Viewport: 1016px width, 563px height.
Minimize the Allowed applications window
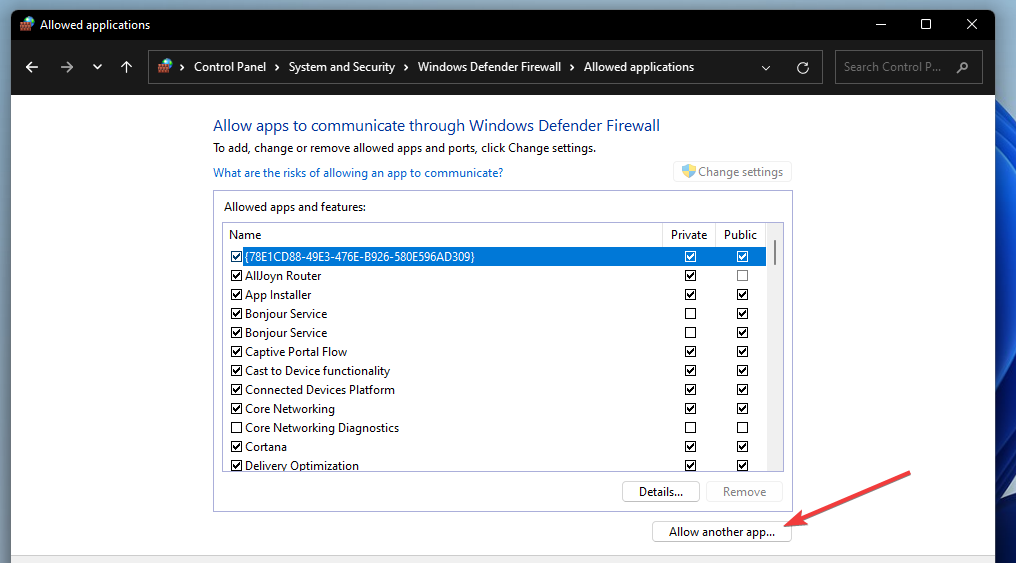pyautogui.click(x=881, y=25)
